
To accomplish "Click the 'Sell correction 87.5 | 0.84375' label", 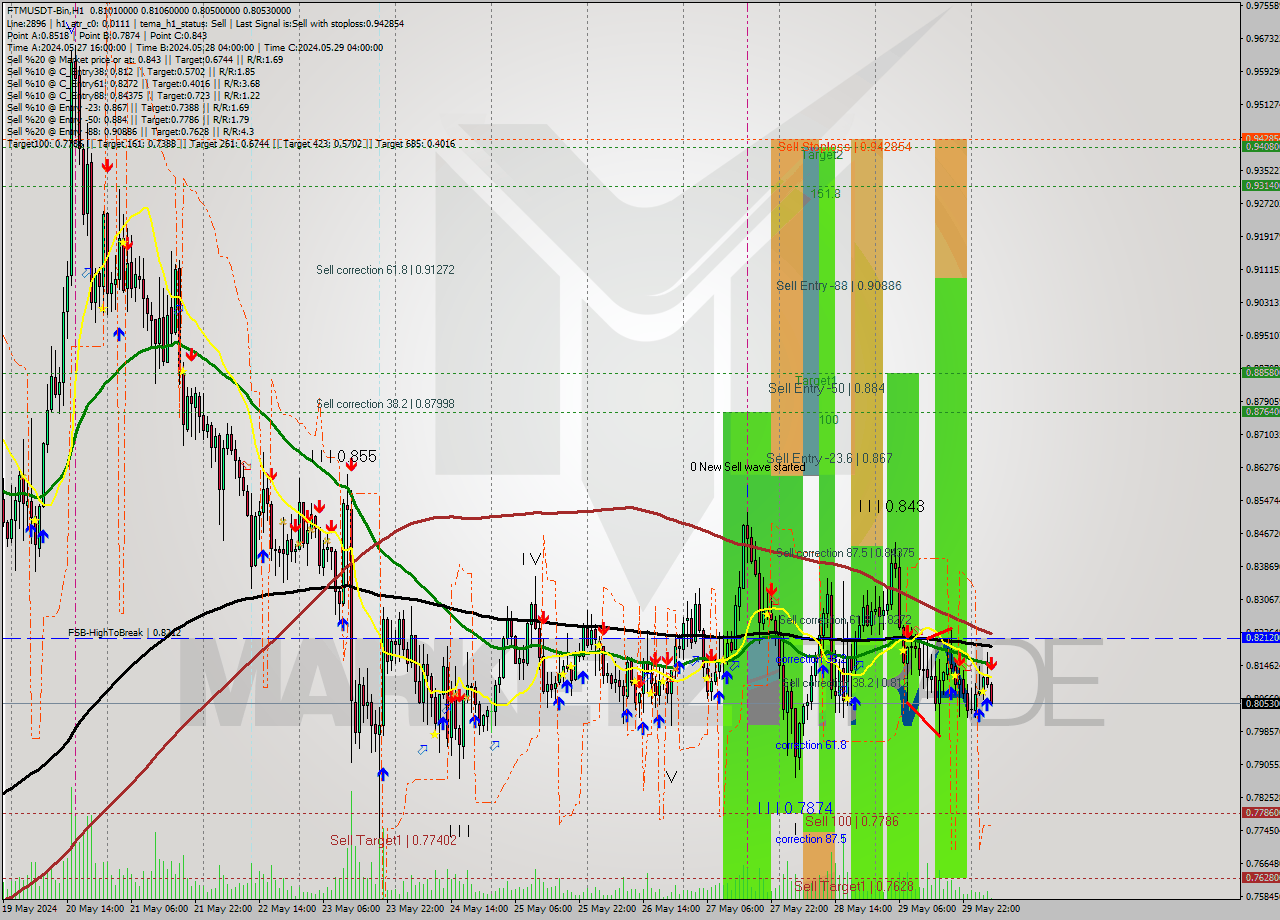I will [x=845, y=553].
